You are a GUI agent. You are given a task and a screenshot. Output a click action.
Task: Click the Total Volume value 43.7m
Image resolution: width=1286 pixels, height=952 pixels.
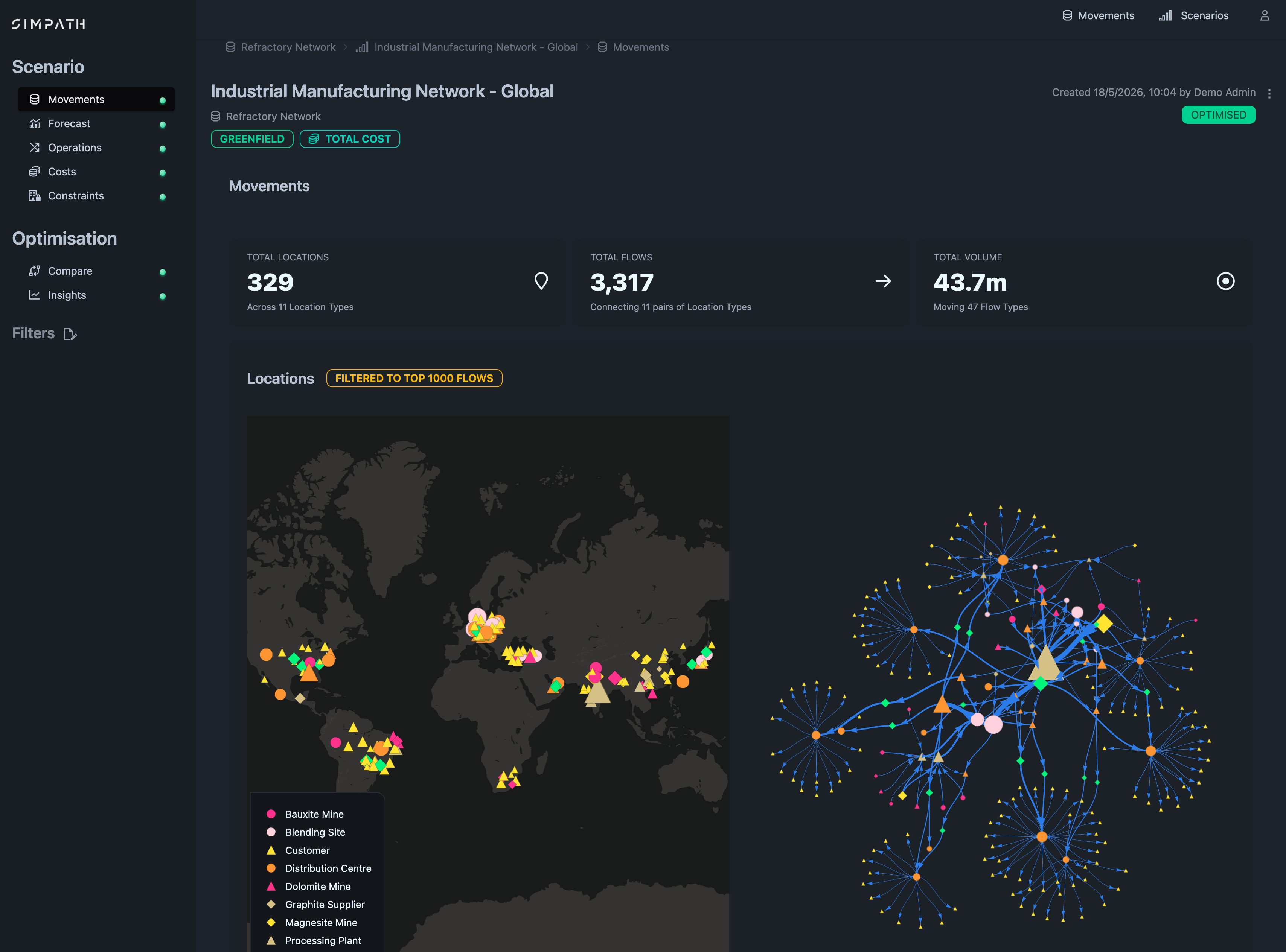pos(970,282)
